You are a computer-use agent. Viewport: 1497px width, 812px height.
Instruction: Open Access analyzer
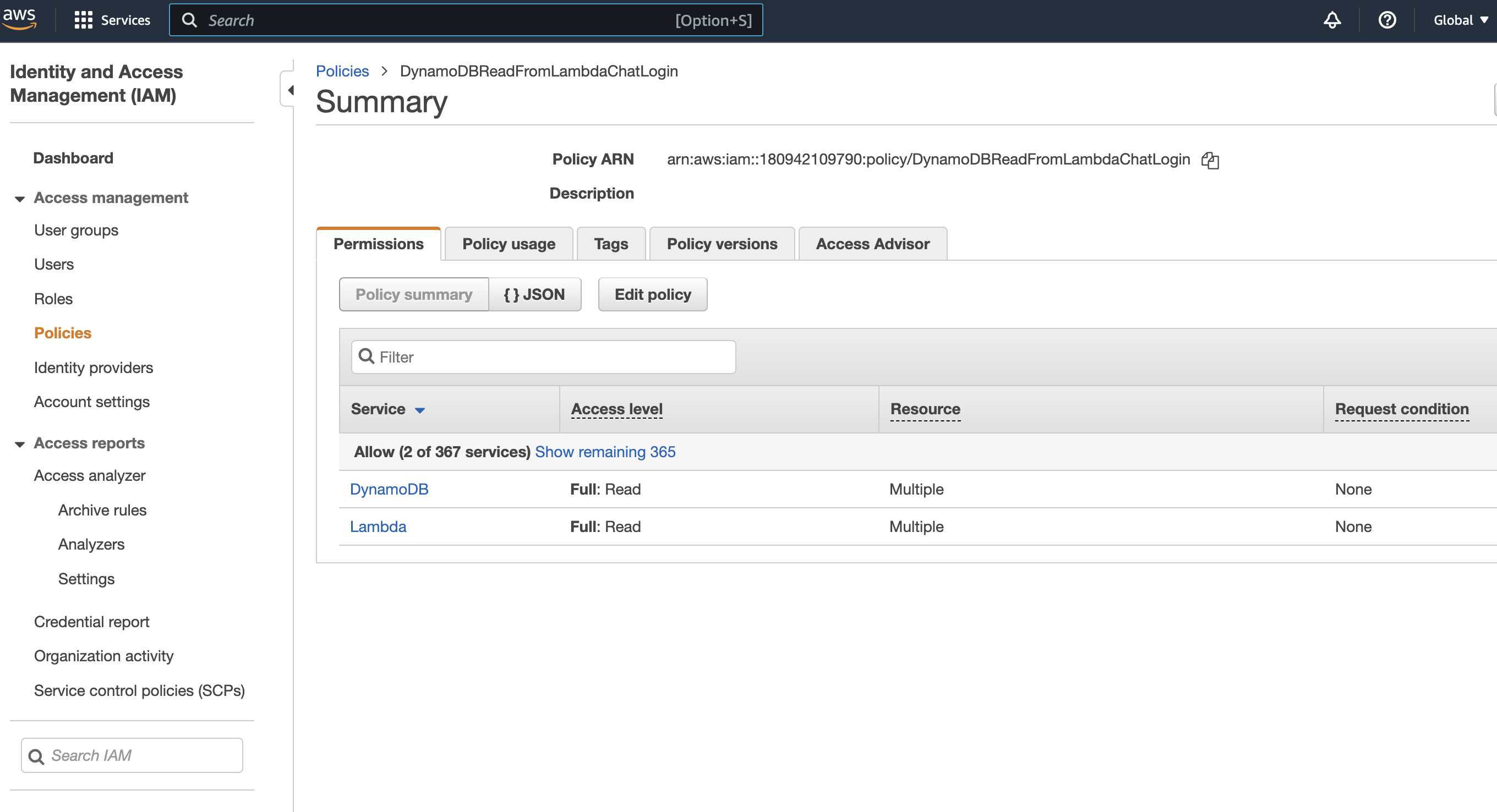(90, 476)
